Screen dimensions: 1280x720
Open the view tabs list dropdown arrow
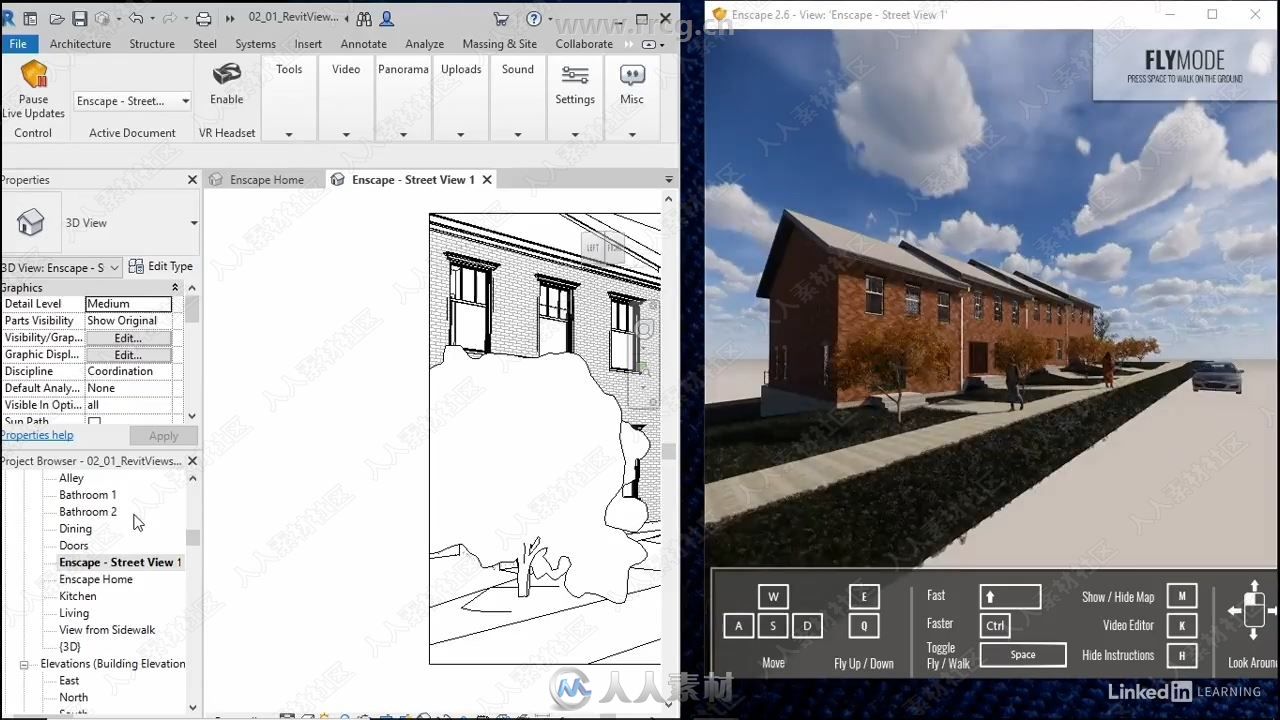click(x=669, y=180)
